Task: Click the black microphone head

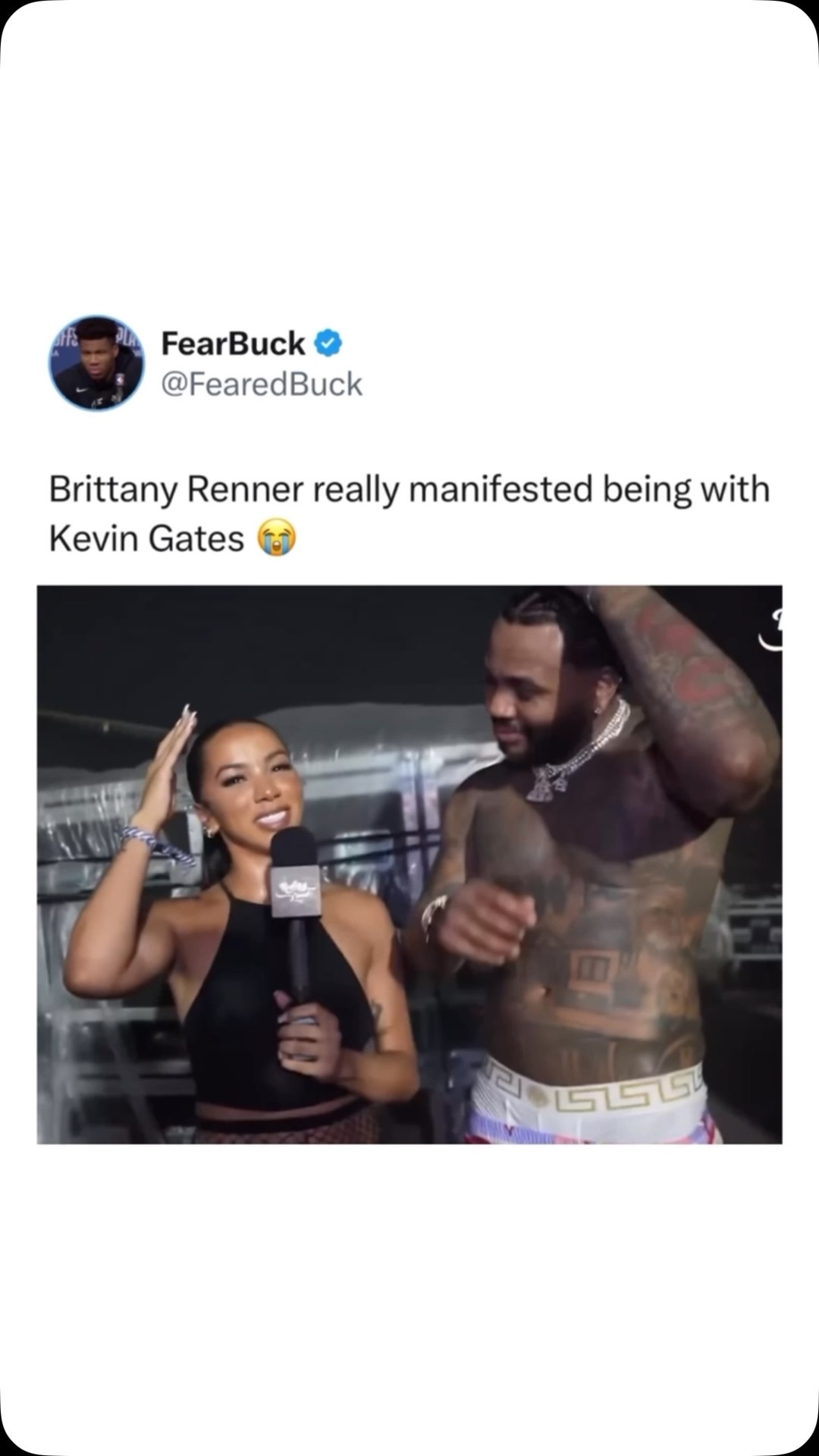Action: 293,846
